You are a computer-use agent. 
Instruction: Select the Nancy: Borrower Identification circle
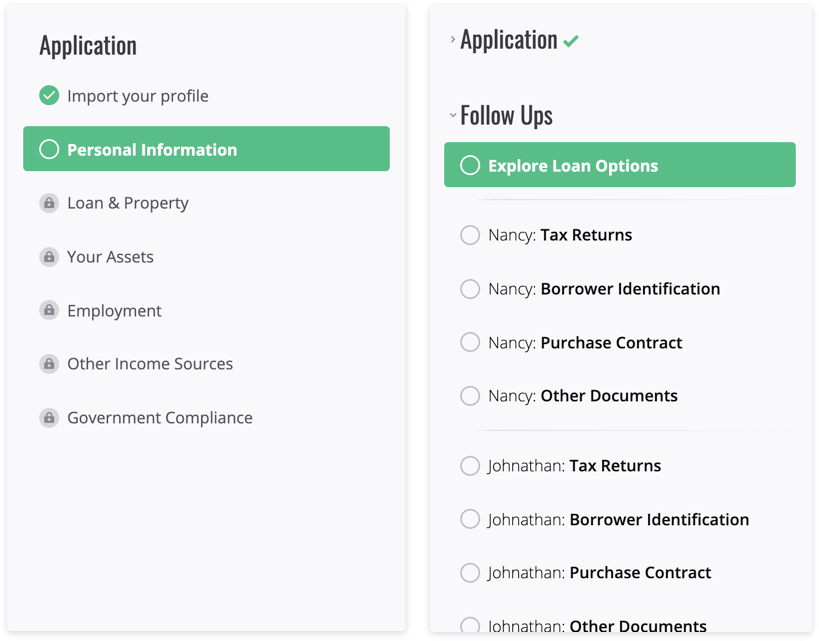tap(470, 288)
